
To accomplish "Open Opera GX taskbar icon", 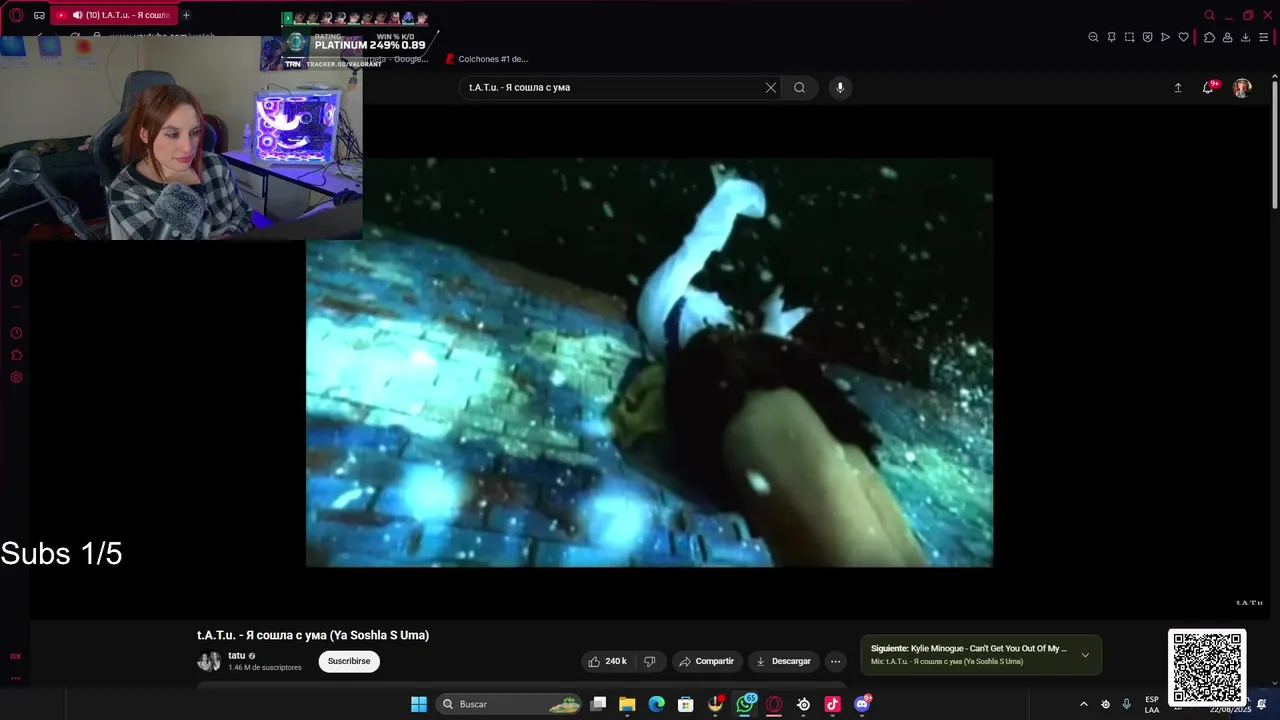I will tap(774, 704).
